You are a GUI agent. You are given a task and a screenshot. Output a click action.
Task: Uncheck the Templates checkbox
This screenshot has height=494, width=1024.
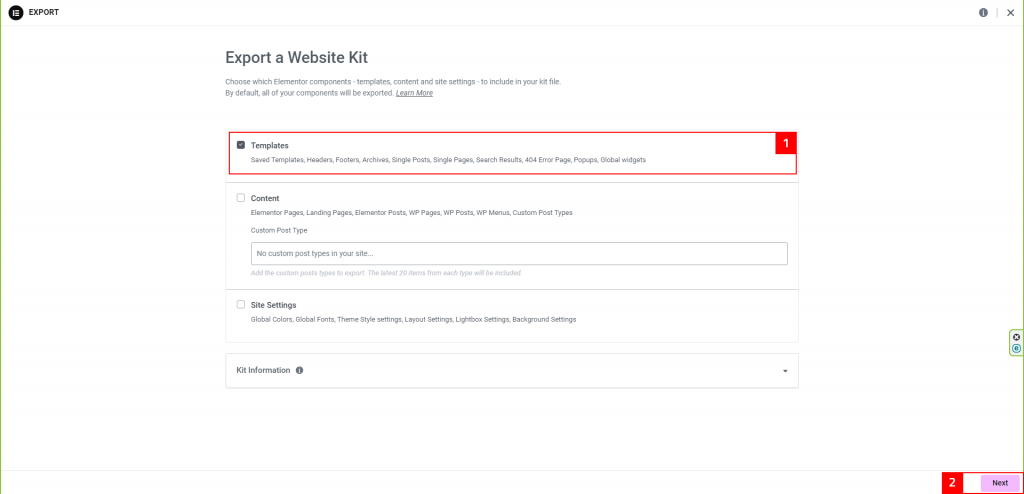point(241,145)
